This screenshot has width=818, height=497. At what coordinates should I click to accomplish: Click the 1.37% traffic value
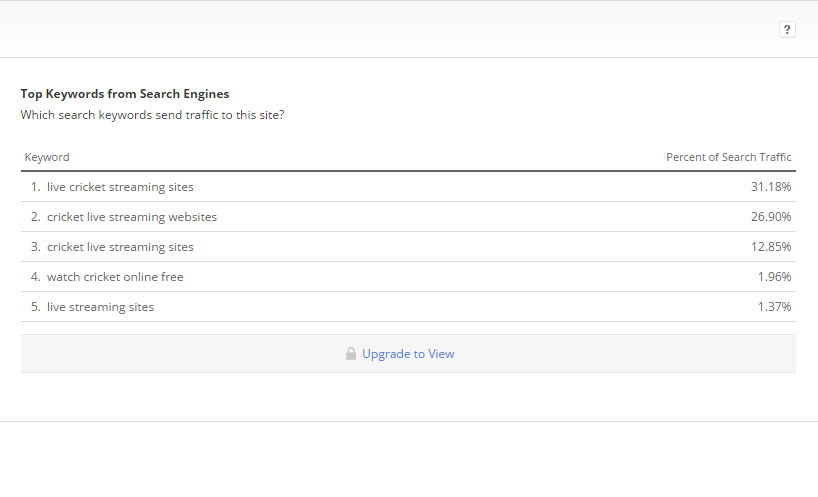click(x=775, y=307)
